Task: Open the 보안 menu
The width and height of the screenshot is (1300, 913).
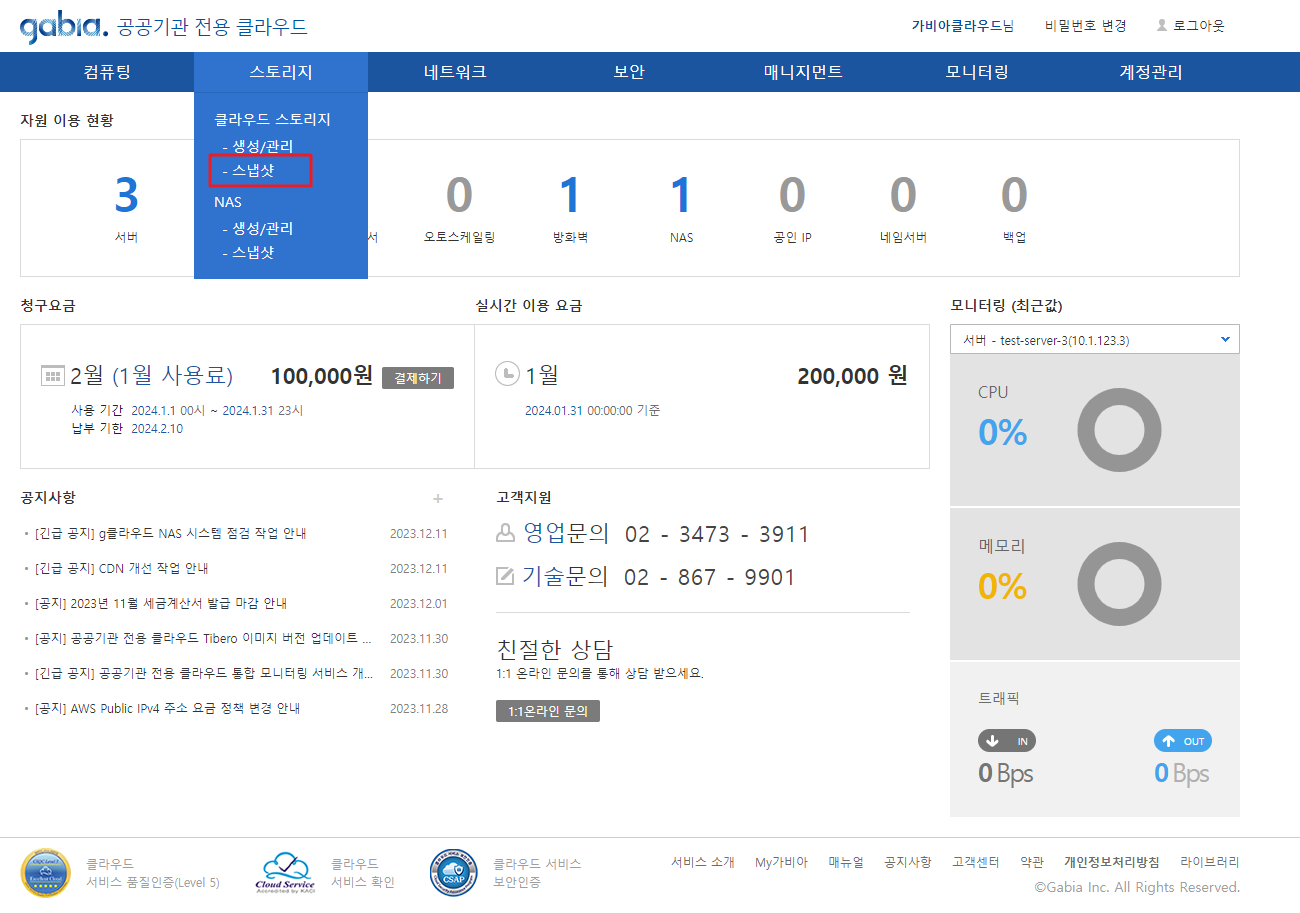Action: click(x=629, y=72)
